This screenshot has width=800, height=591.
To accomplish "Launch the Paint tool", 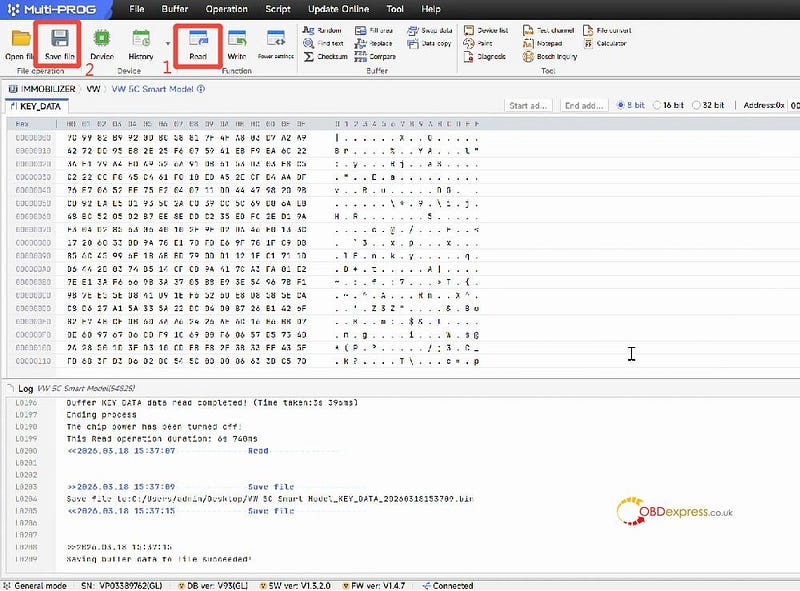I will (x=478, y=43).
